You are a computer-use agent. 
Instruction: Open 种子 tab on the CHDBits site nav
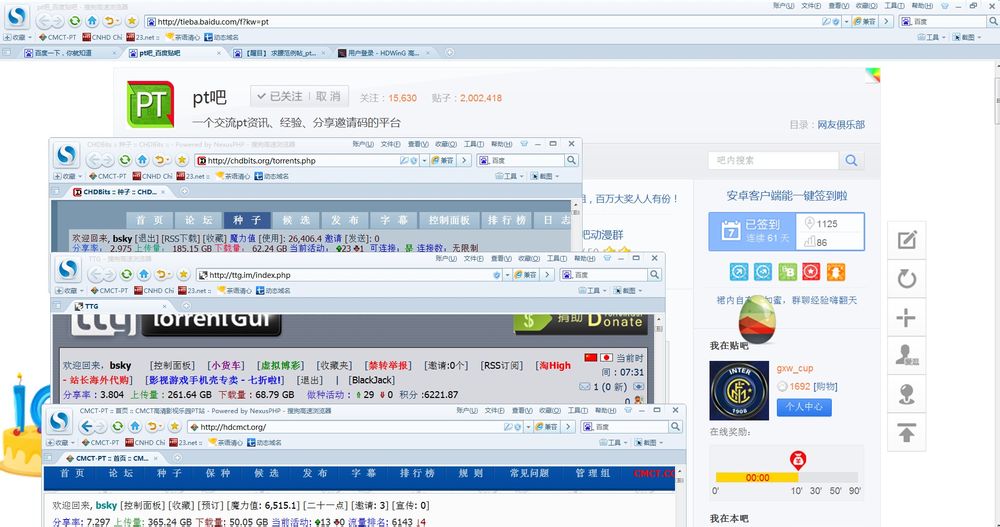point(247,220)
